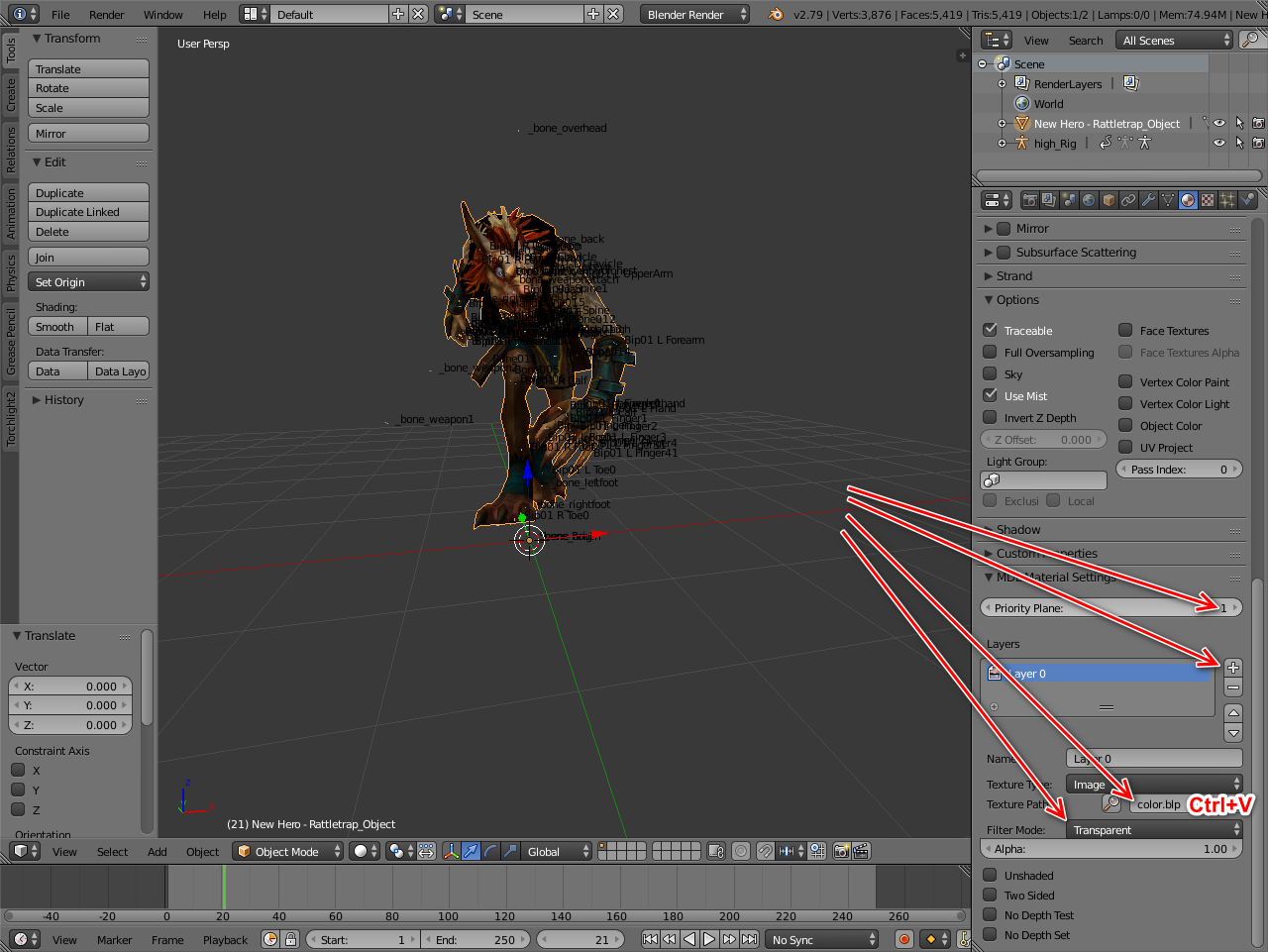Open the Modifiers wrench tab
This screenshot has height=952, width=1268.
pyautogui.click(x=1148, y=200)
